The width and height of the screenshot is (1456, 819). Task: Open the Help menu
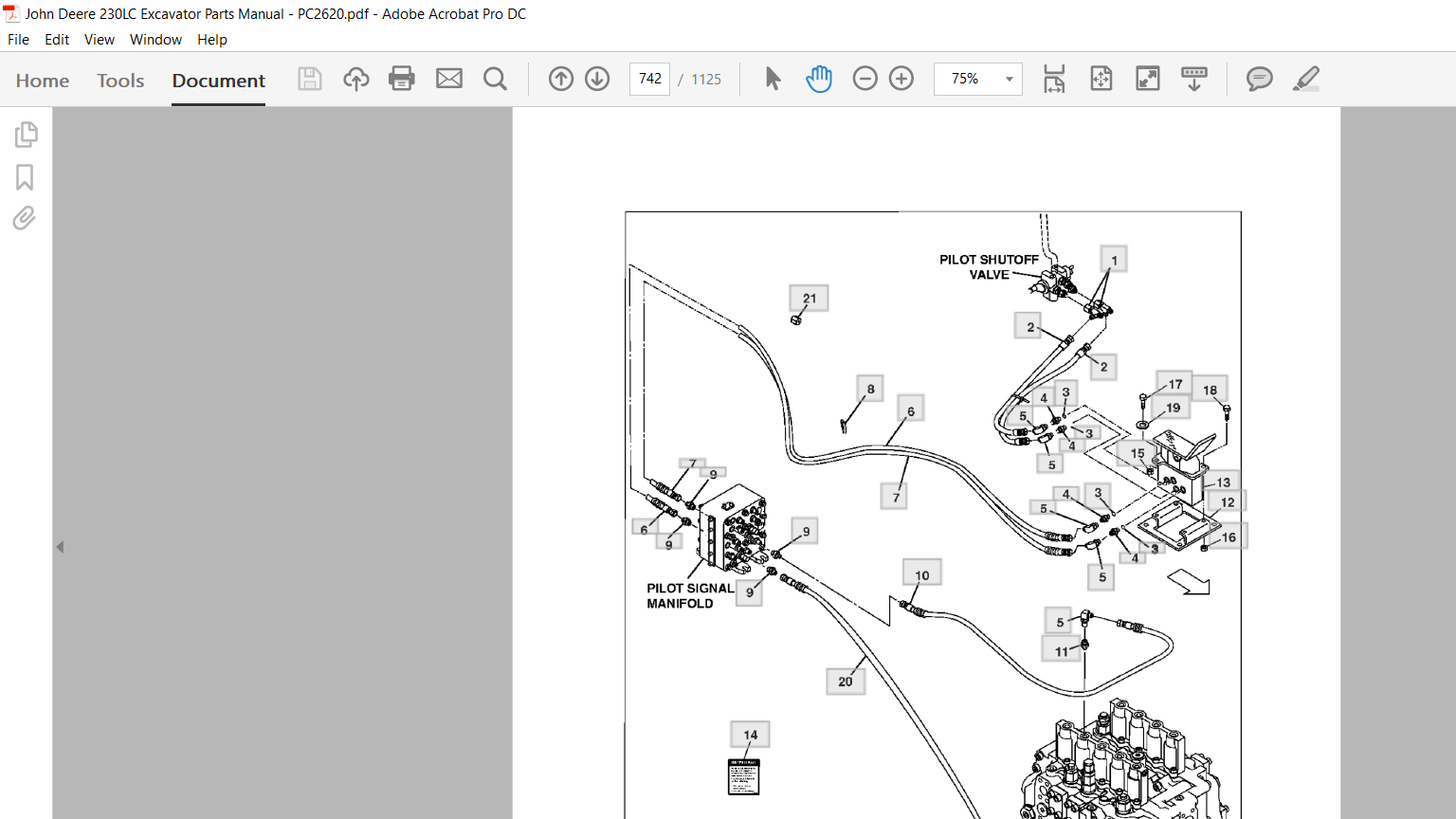(212, 40)
